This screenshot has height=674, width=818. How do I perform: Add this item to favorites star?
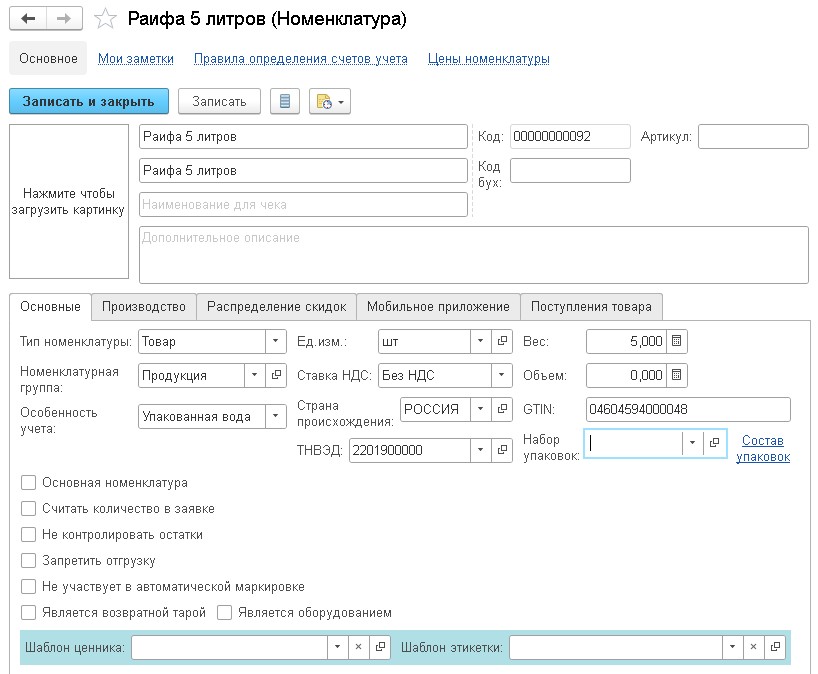(106, 19)
